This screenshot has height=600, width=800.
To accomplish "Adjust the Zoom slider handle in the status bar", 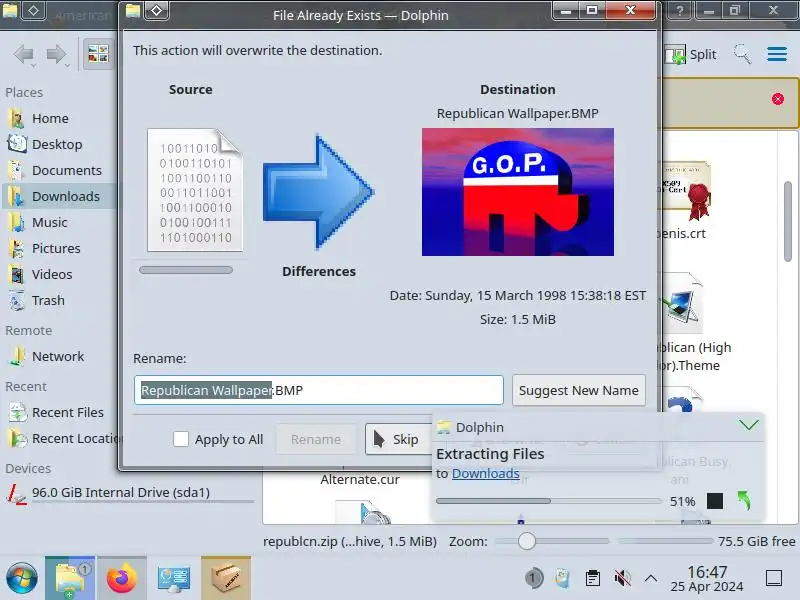I will (527, 541).
